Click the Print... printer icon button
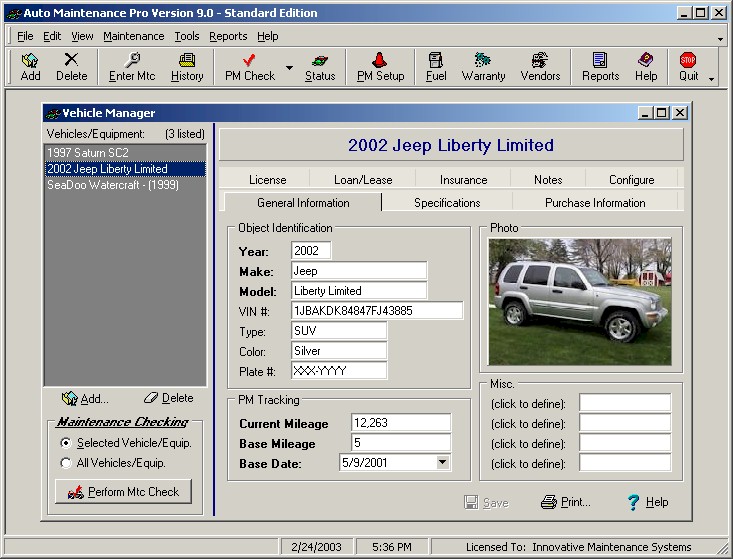Viewport: 733px width, 559px height. coord(566,502)
